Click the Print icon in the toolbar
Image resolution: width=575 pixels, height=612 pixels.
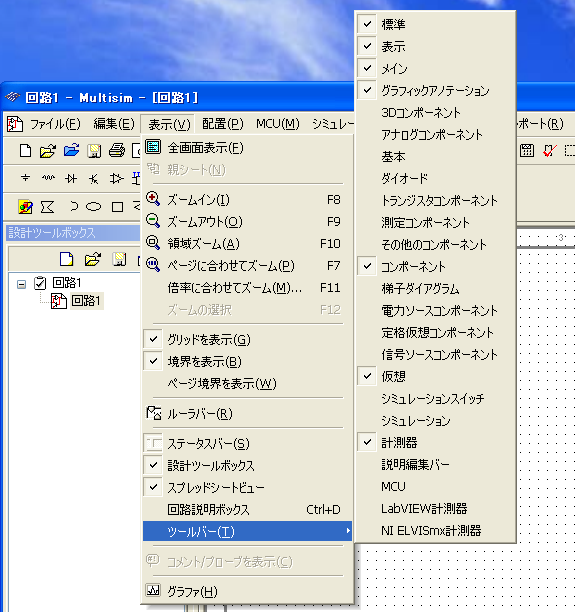[x=117, y=151]
